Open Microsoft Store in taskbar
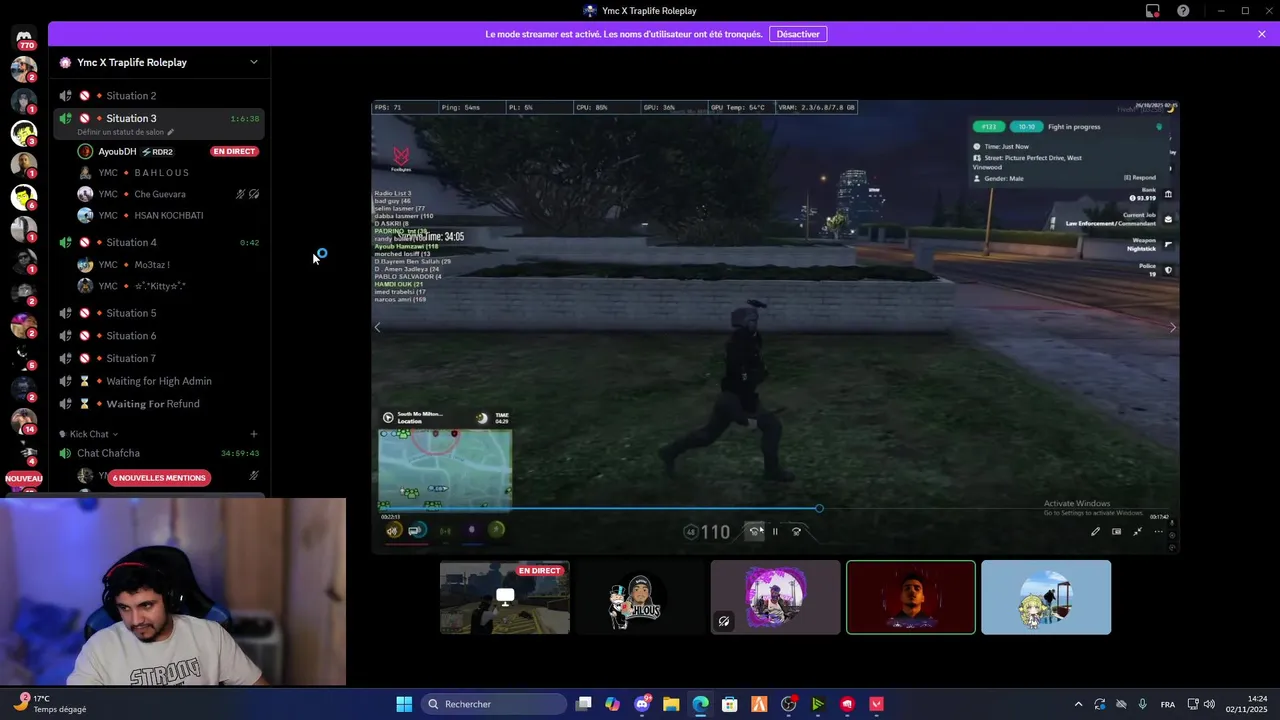 730,704
